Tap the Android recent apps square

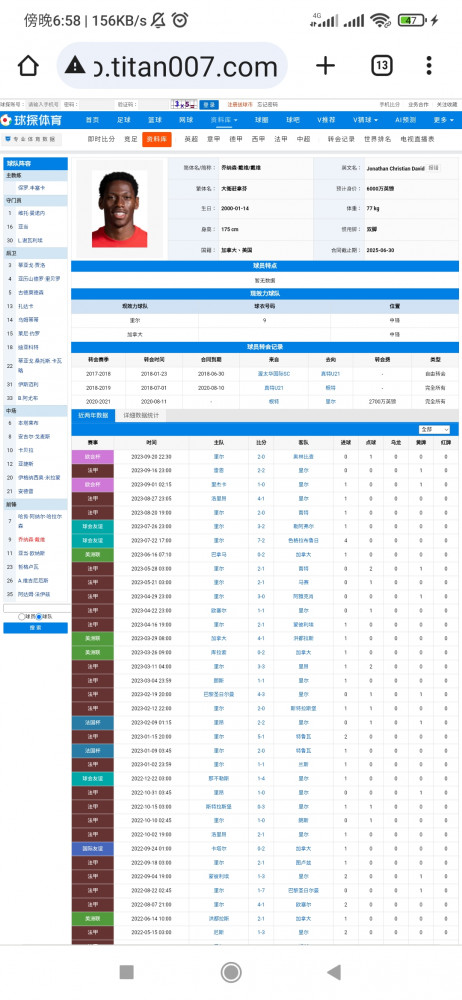coord(127,972)
